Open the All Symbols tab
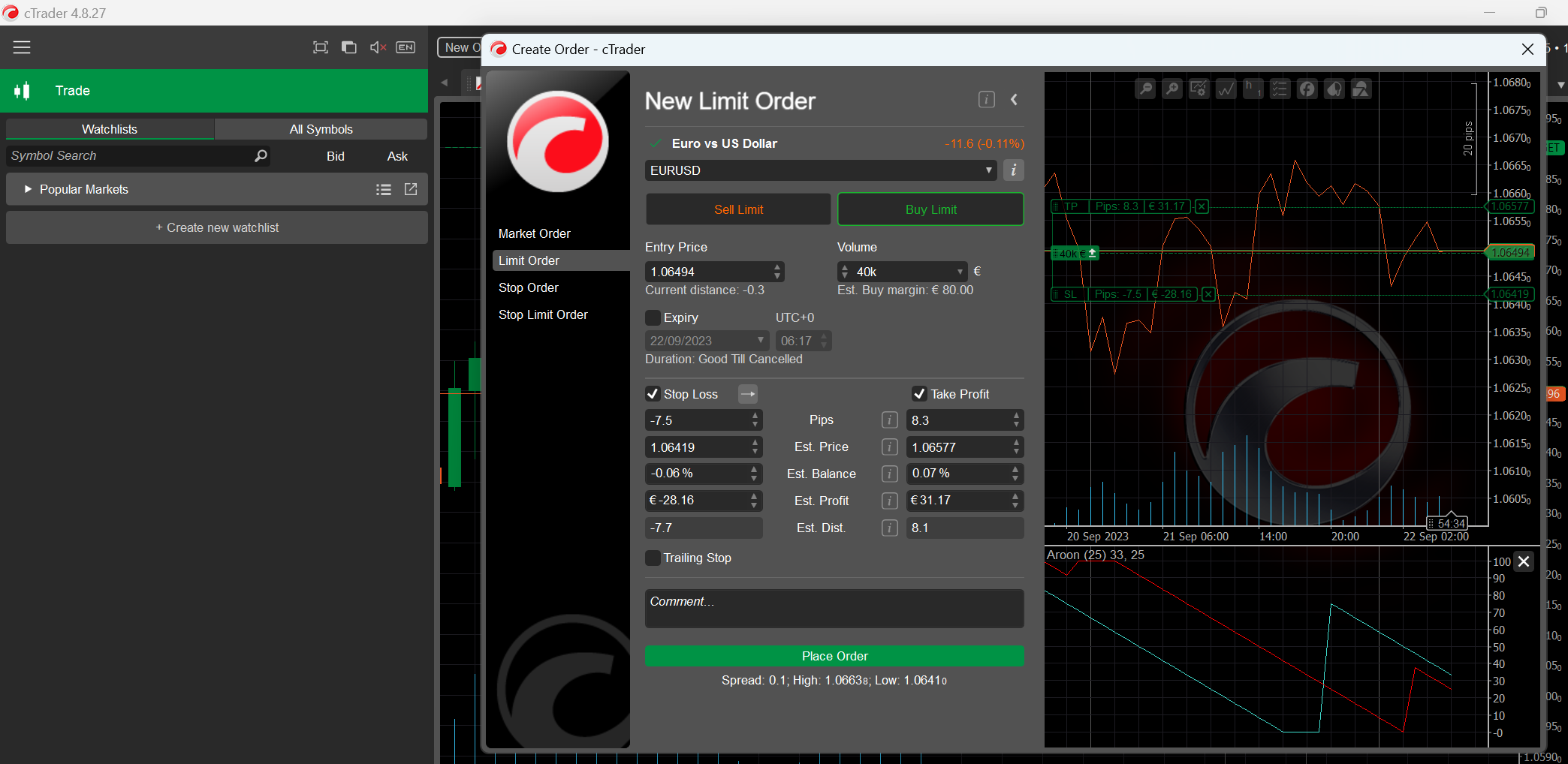This screenshot has width=1568, height=764. click(321, 129)
